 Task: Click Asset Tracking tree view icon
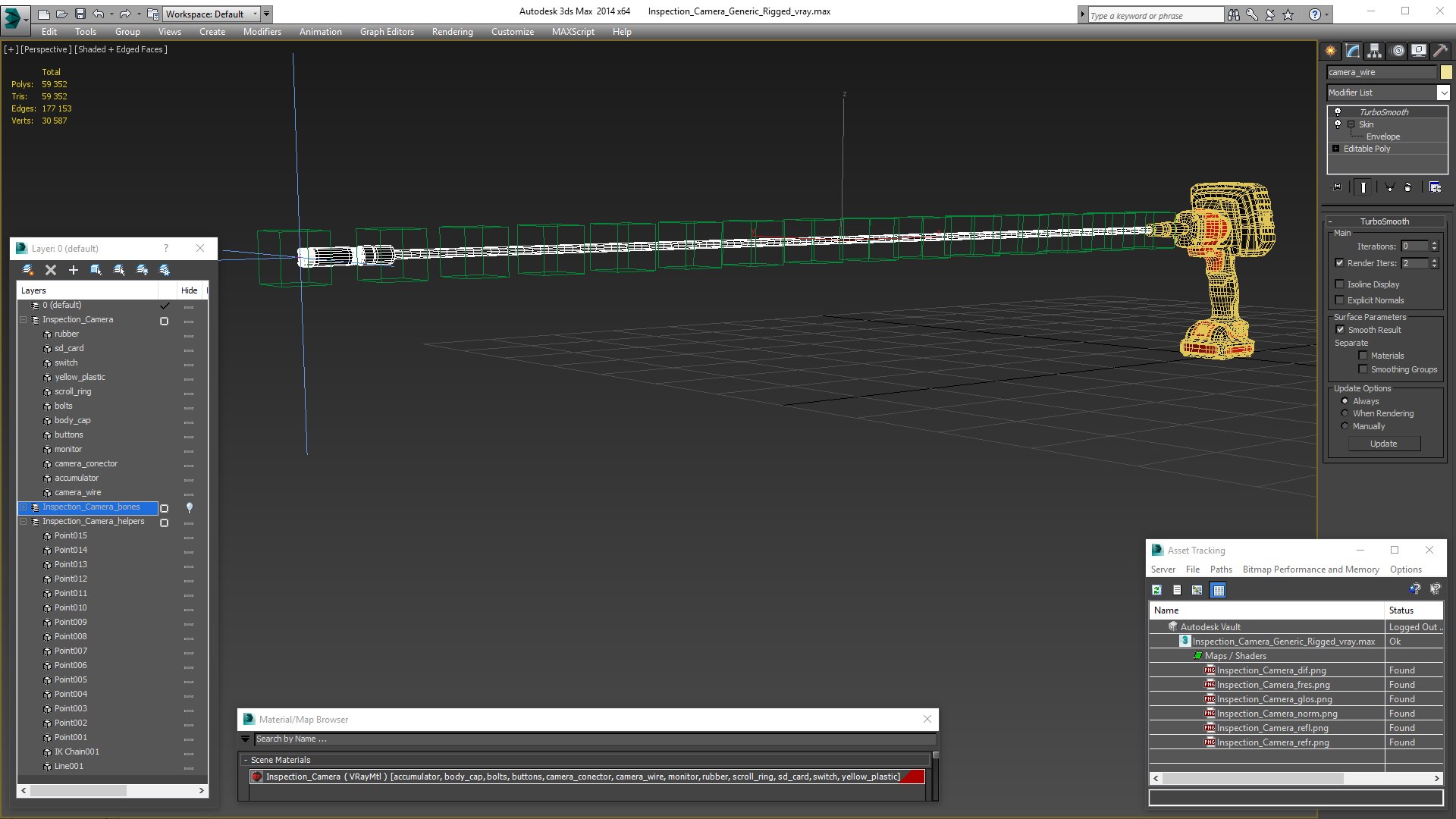(x=1197, y=590)
